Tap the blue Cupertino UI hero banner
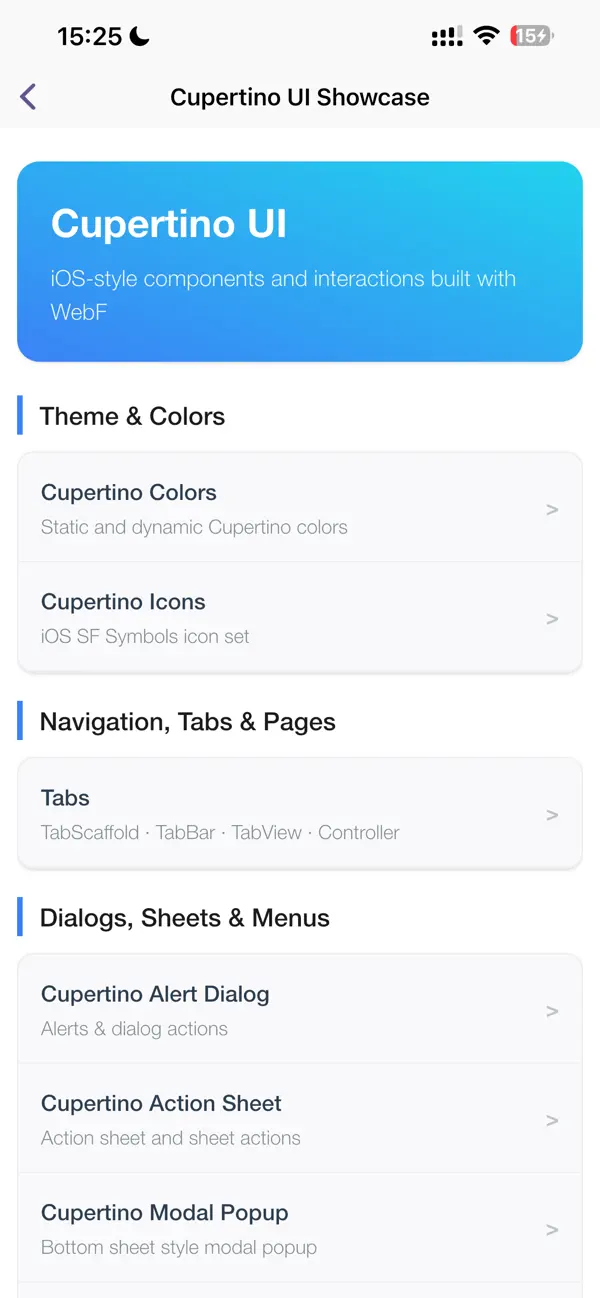Viewport: 600px width, 1298px height. 300,261
